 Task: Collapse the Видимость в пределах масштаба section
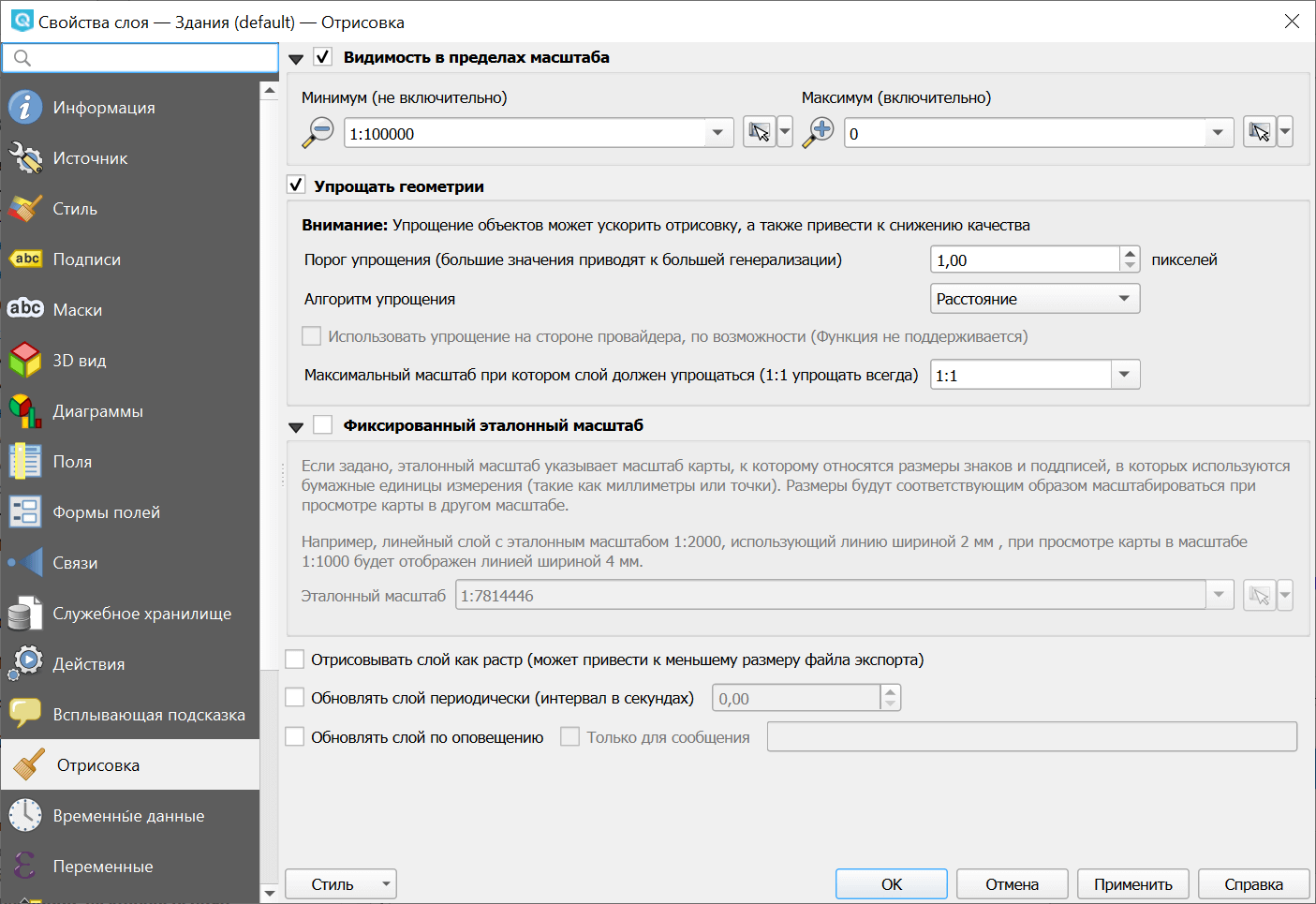click(x=296, y=58)
